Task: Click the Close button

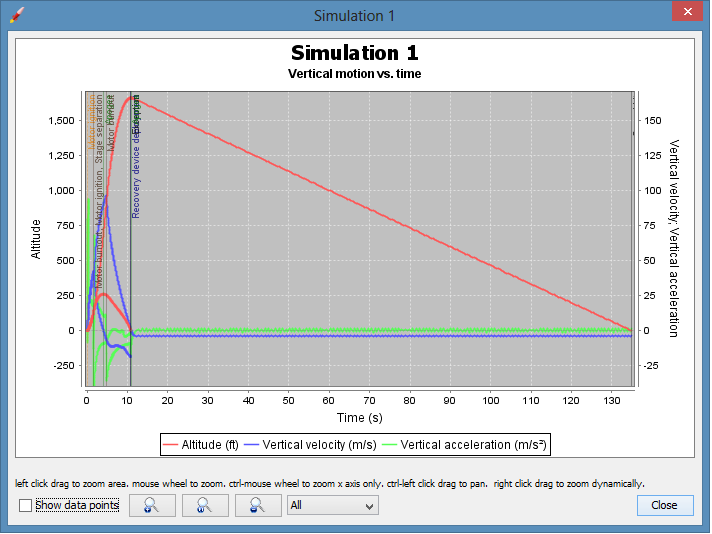Action: click(x=665, y=505)
